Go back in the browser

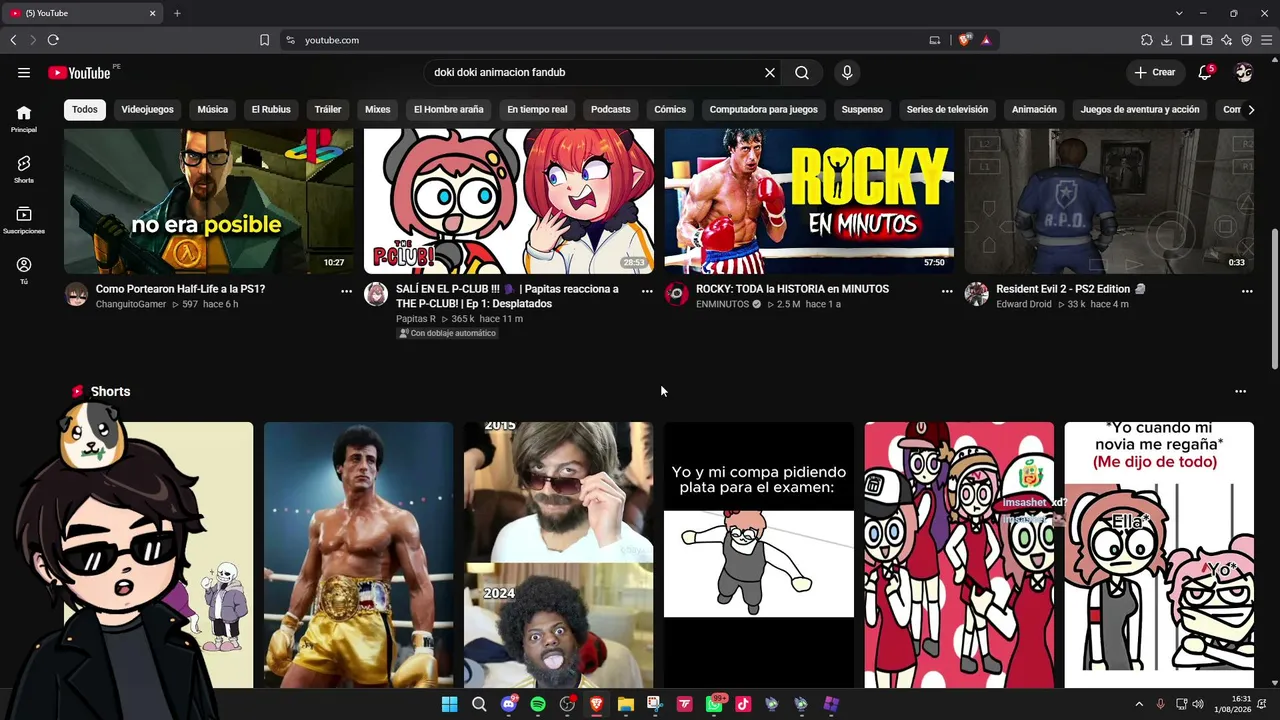(x=13, y=40)
